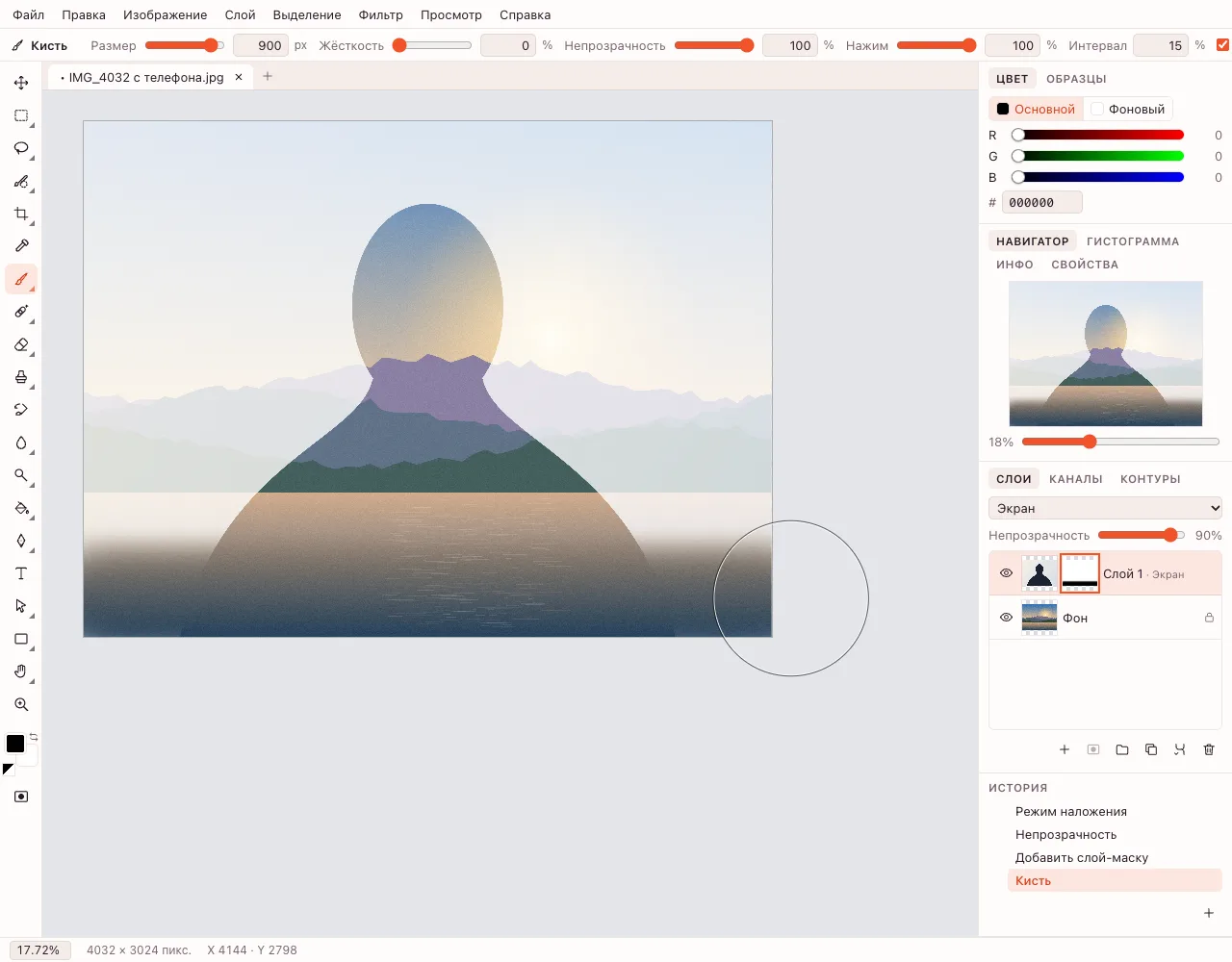Open the Файл menu
The image size is (1232, 962).
29,14
